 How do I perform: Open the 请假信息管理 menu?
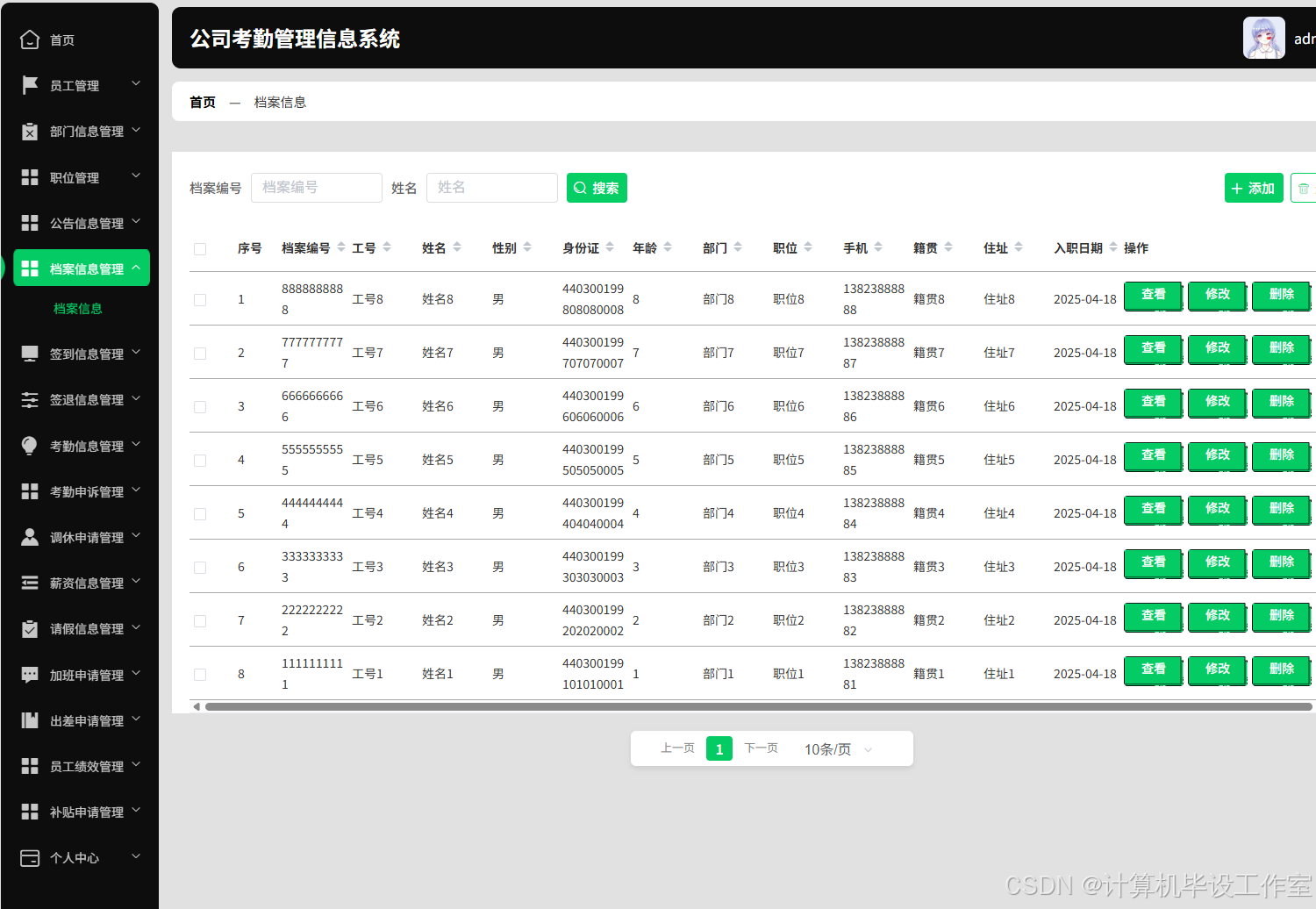[81, 628]
